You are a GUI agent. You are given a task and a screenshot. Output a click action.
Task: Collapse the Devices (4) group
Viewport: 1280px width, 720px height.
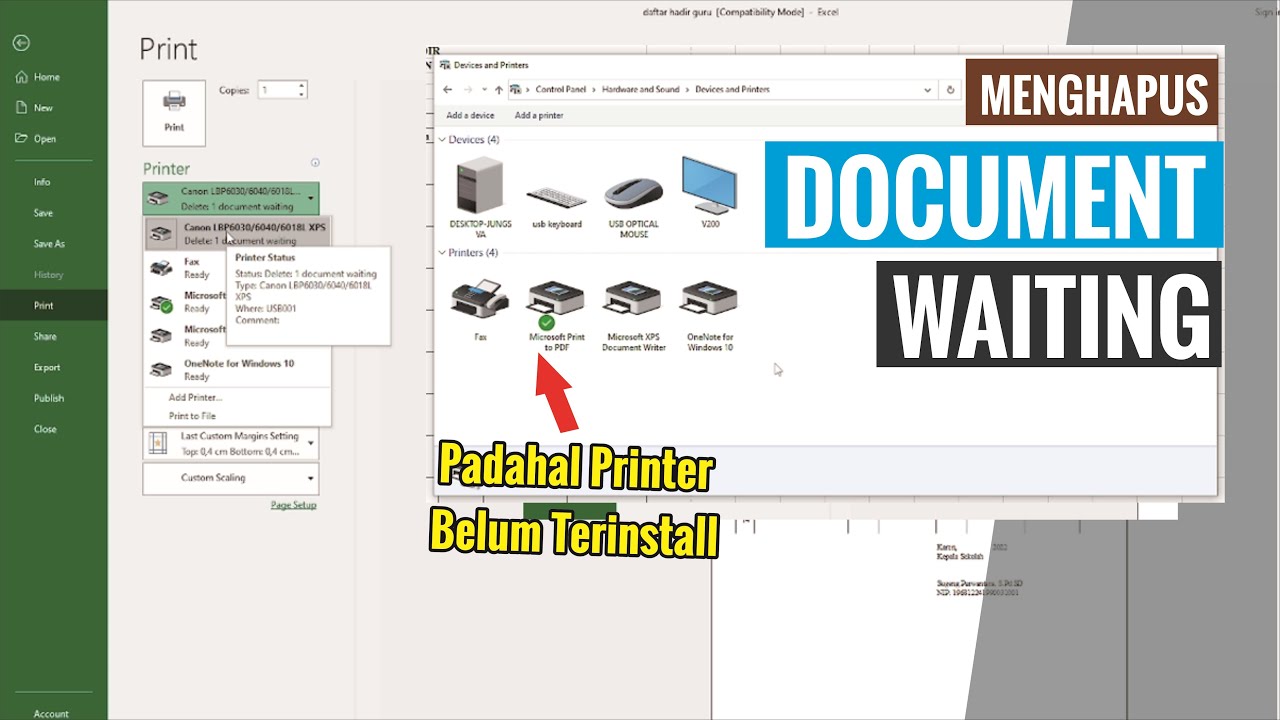[444, 140]
